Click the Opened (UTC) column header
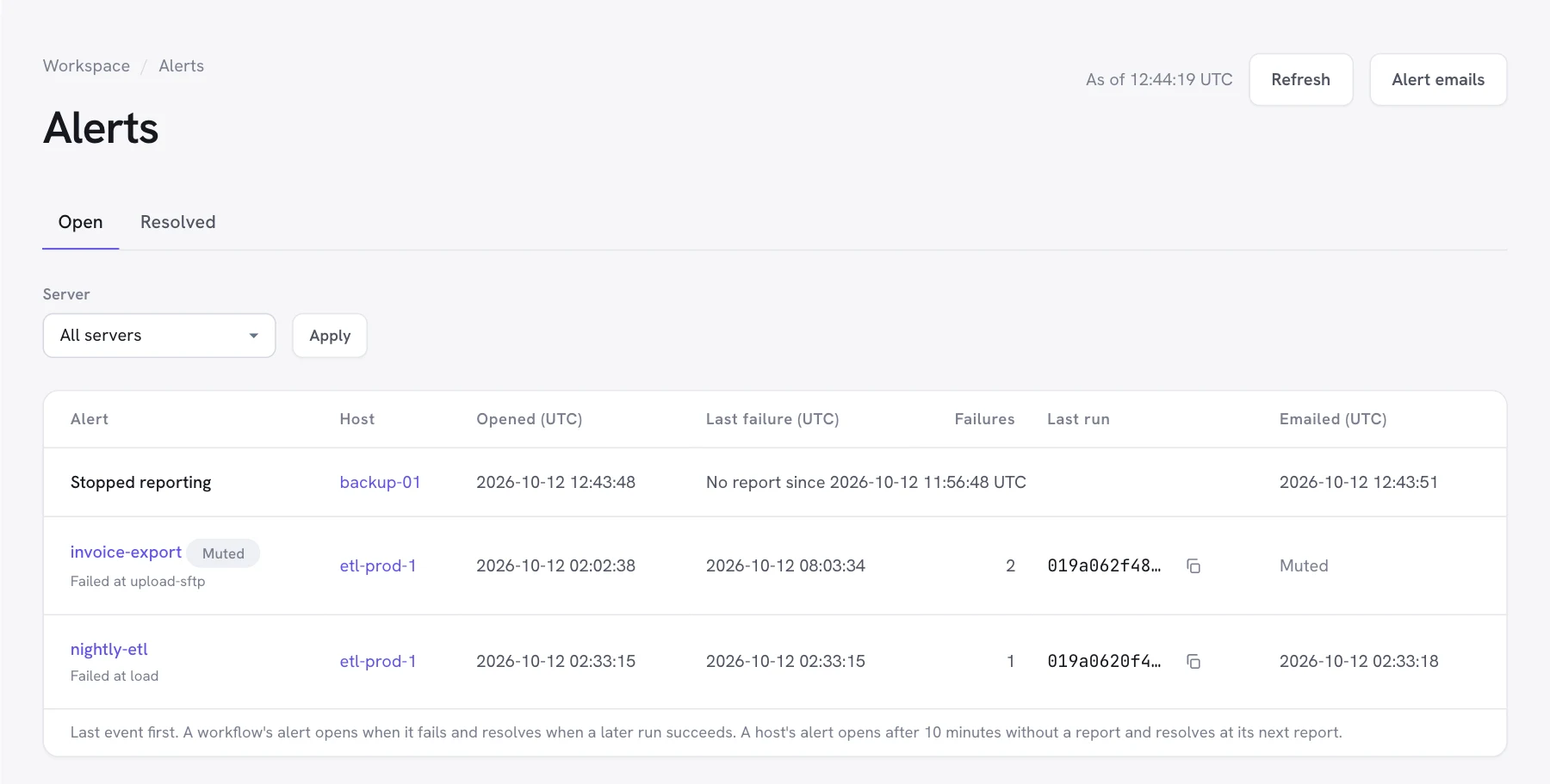This screenshot has width=1550, height=784. click(x=530, y=419)
